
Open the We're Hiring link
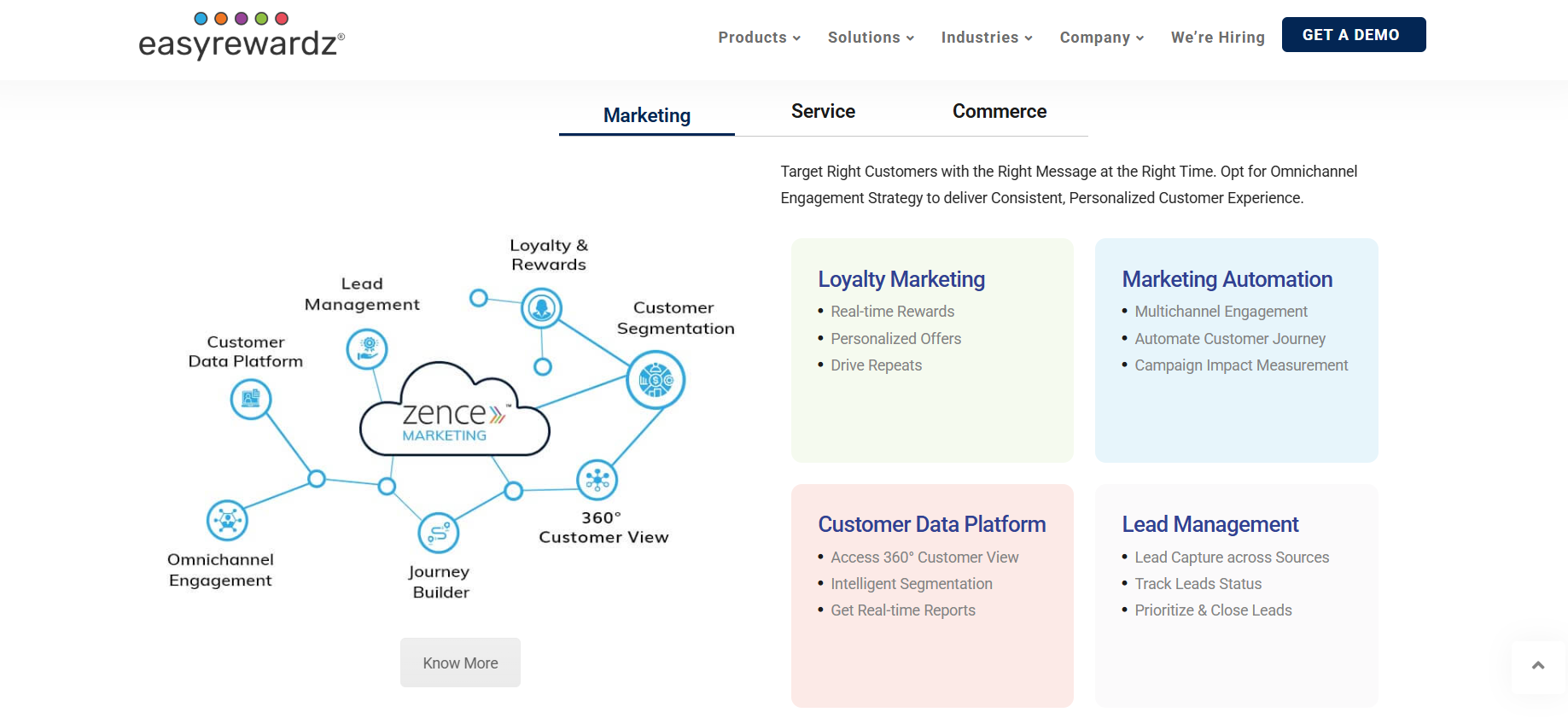coord(1218,38)
